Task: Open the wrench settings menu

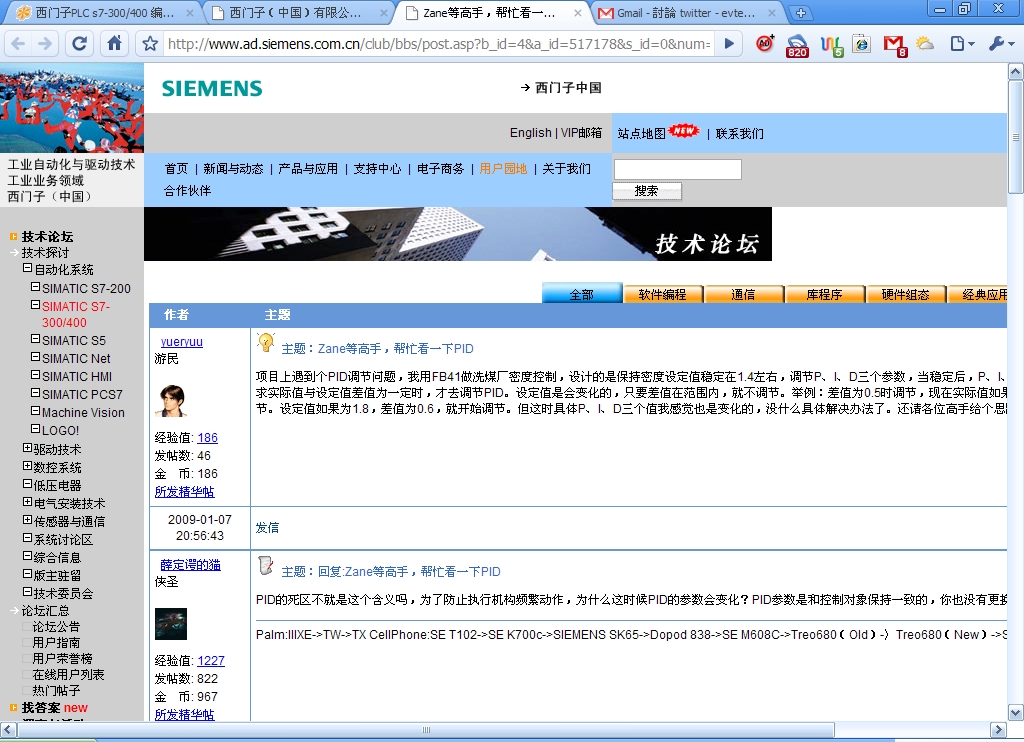Action: (1001, 44)
